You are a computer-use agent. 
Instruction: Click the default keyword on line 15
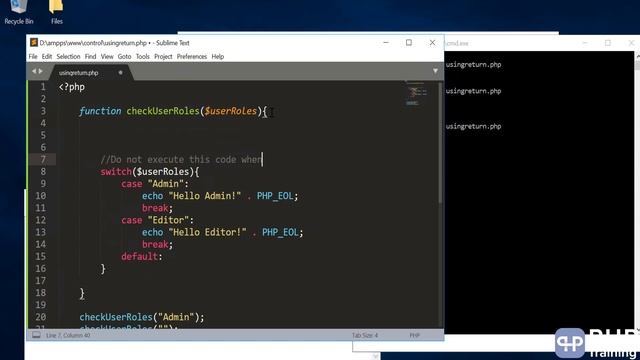(x=140, y=256)
